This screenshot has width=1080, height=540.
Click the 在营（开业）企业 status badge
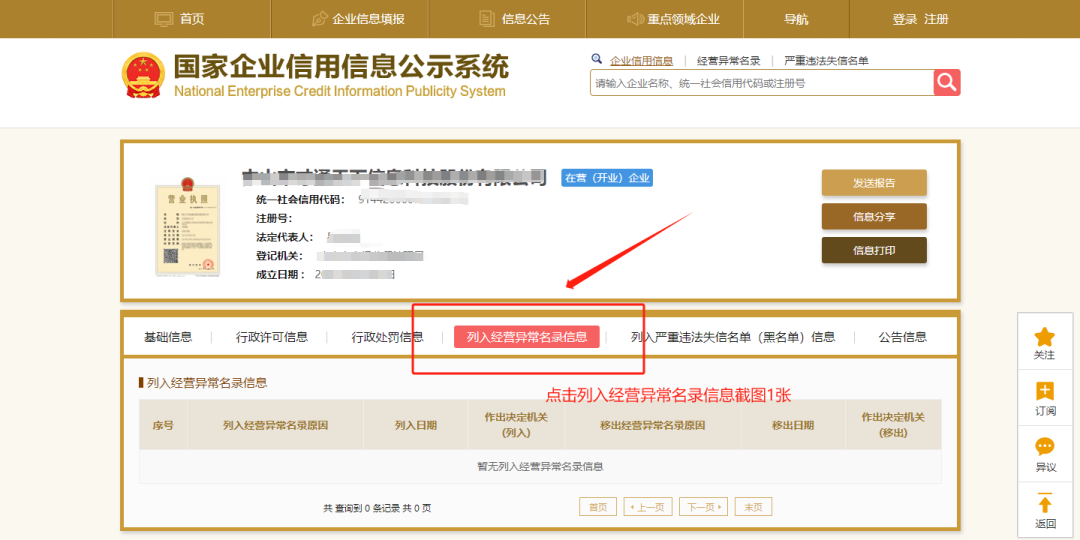[607, 178]
